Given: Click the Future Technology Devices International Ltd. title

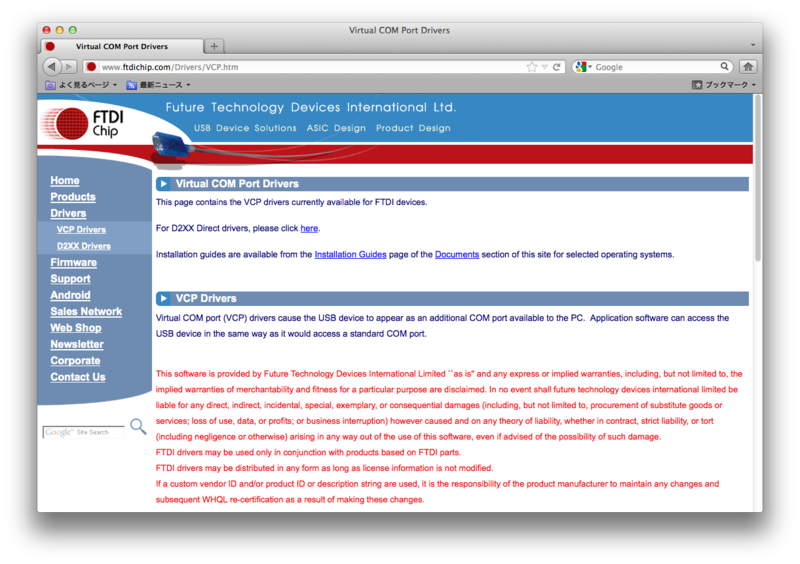Looking at the screenshot, I should [311, 107].
